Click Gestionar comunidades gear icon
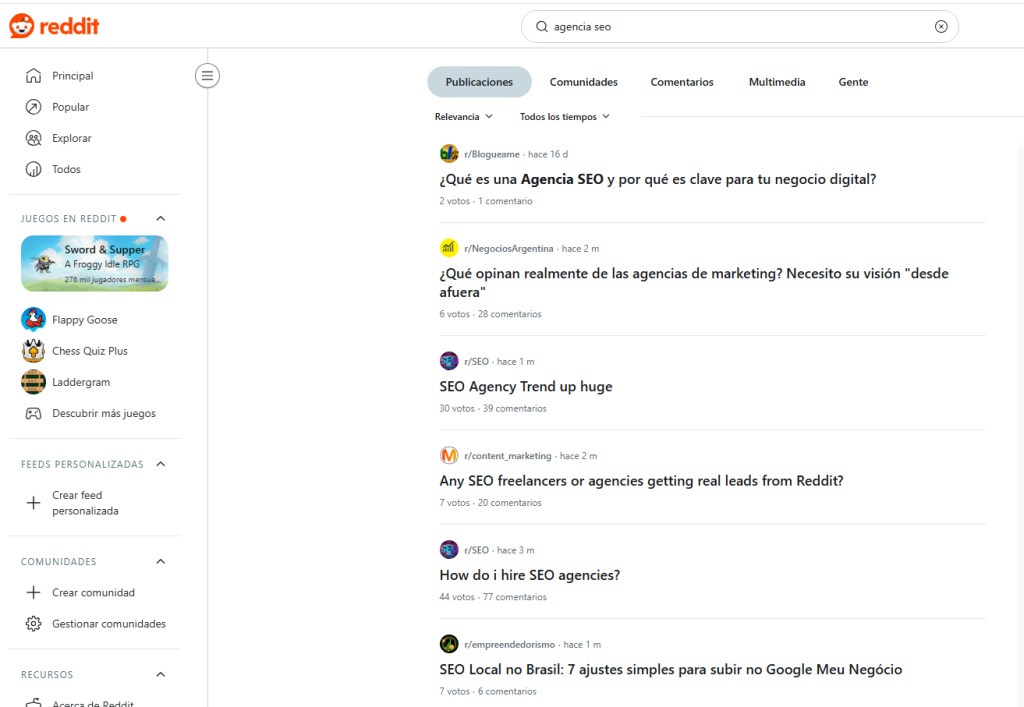The width and height of the screenshot is (1024, 707). (34, 624)
